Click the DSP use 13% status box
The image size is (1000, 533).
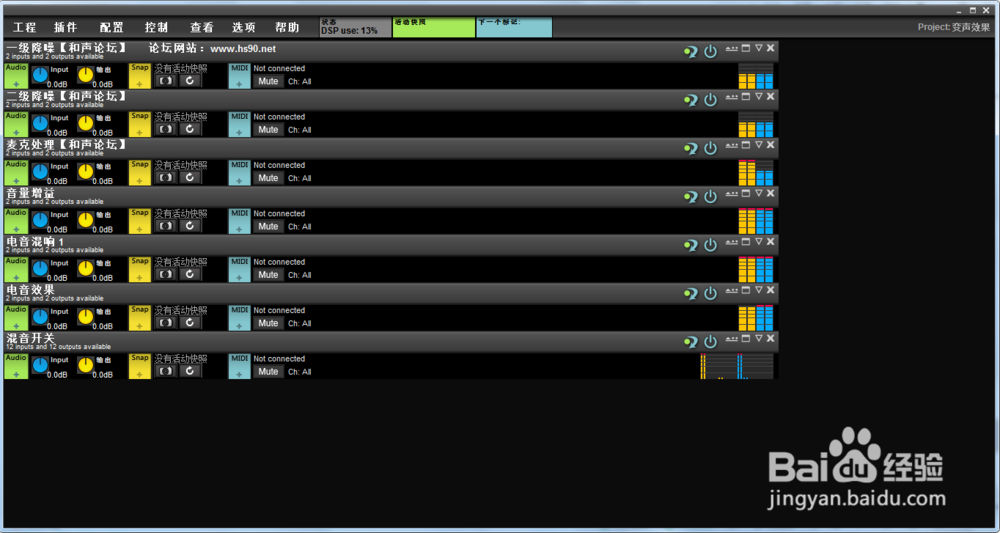click(355, 27)
